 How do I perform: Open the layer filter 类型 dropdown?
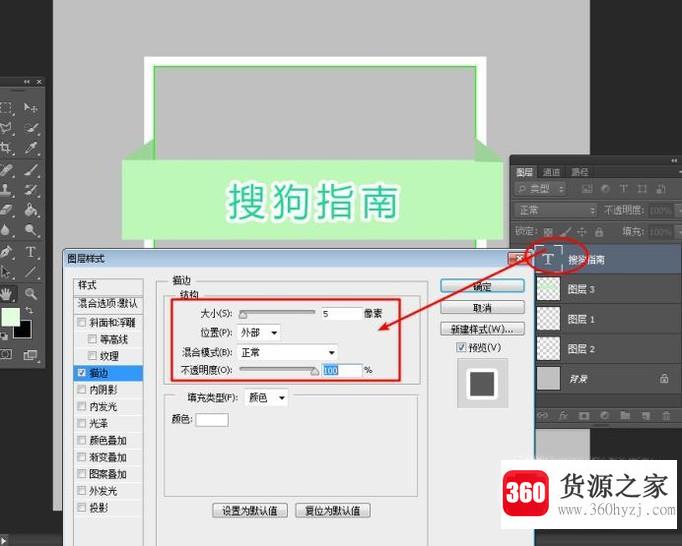540,189
